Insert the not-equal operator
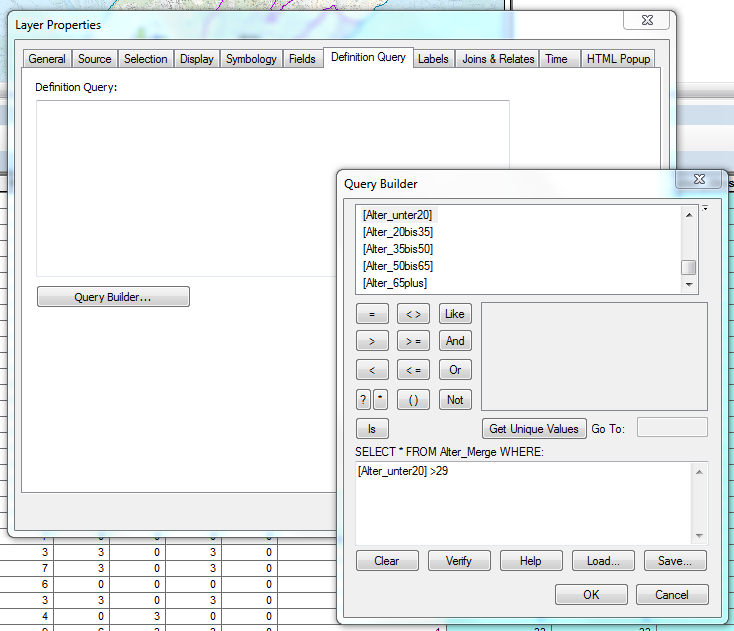The height and width of the screenshot is (631, 734). (413, 314)
